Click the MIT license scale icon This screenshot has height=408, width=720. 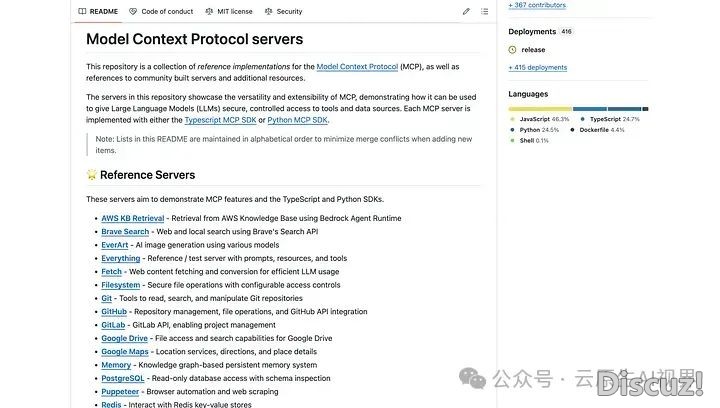pos(209,11)
